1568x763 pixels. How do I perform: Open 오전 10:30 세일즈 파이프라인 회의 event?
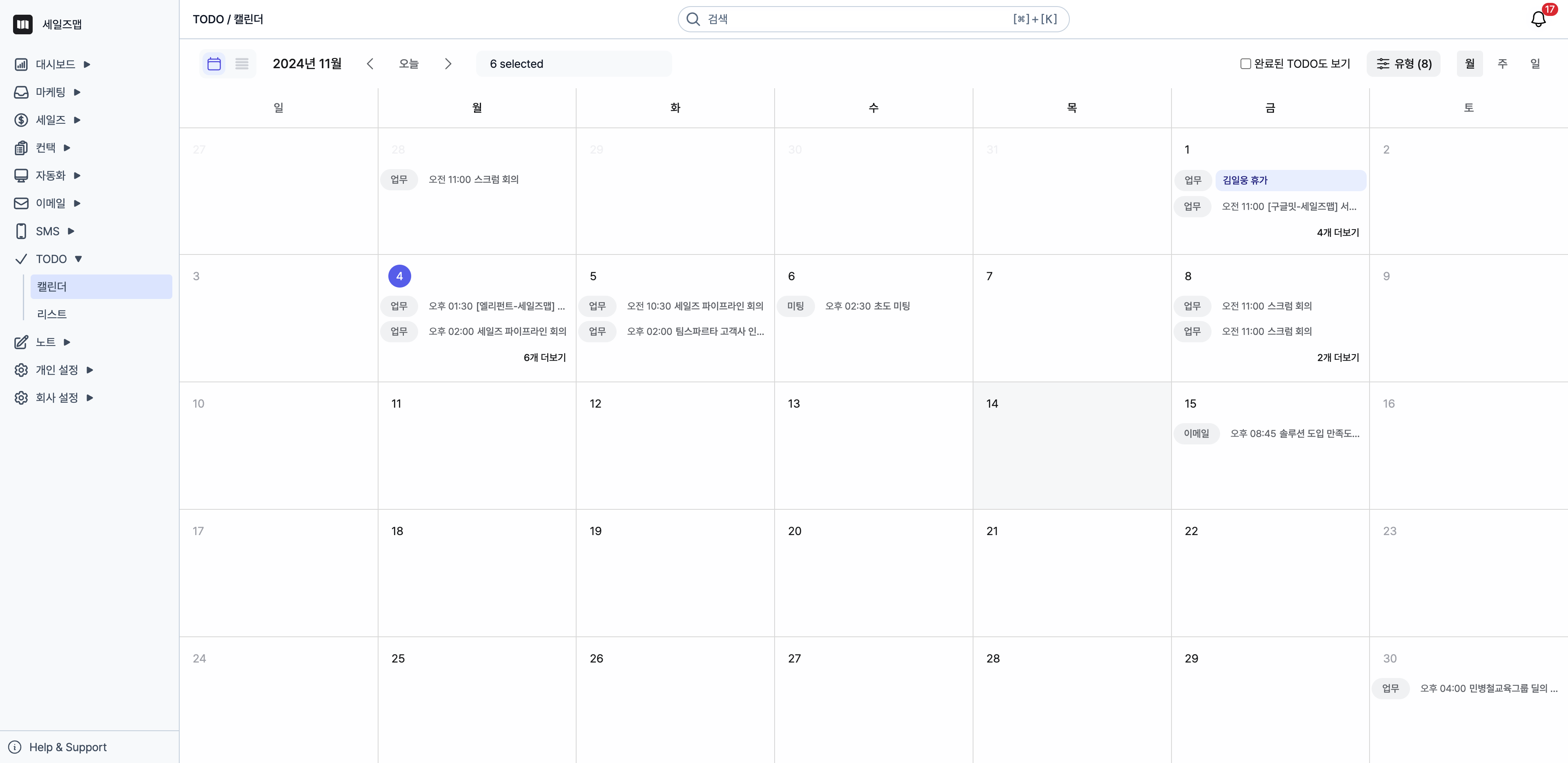pyautogui.click(x=695, y=306)
